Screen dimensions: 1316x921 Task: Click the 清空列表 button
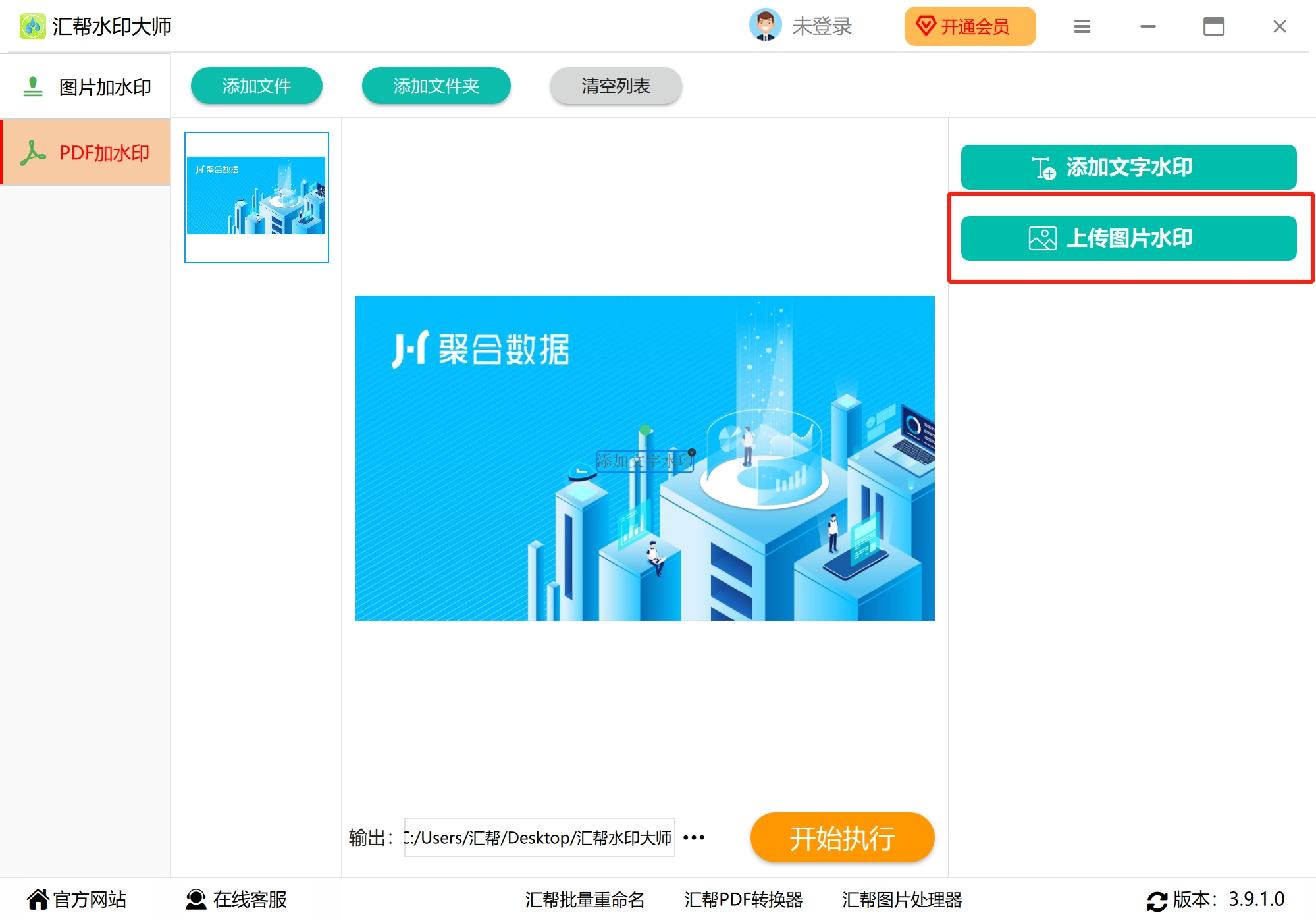[x=616, y=86]
